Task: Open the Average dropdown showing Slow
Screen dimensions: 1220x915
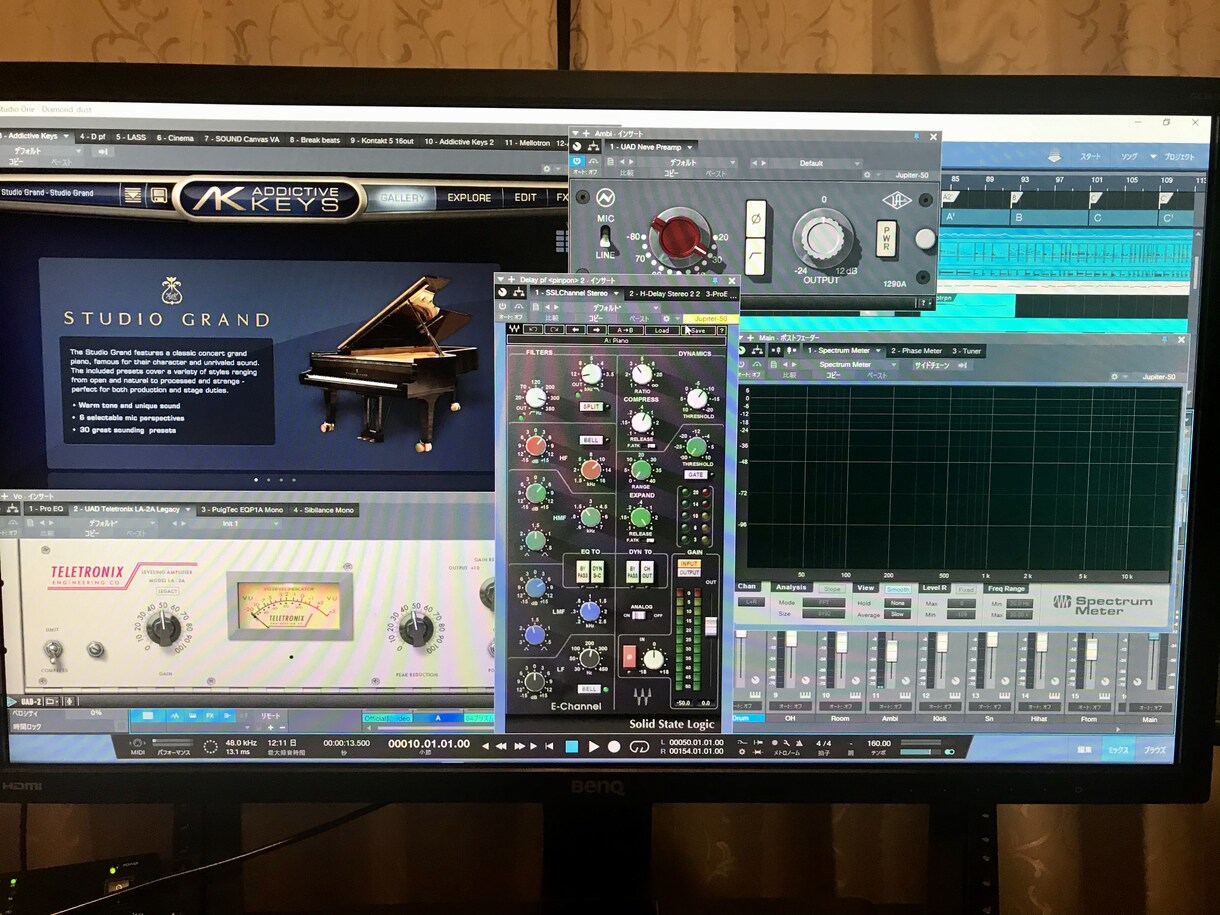Action: tap(897, 615)
